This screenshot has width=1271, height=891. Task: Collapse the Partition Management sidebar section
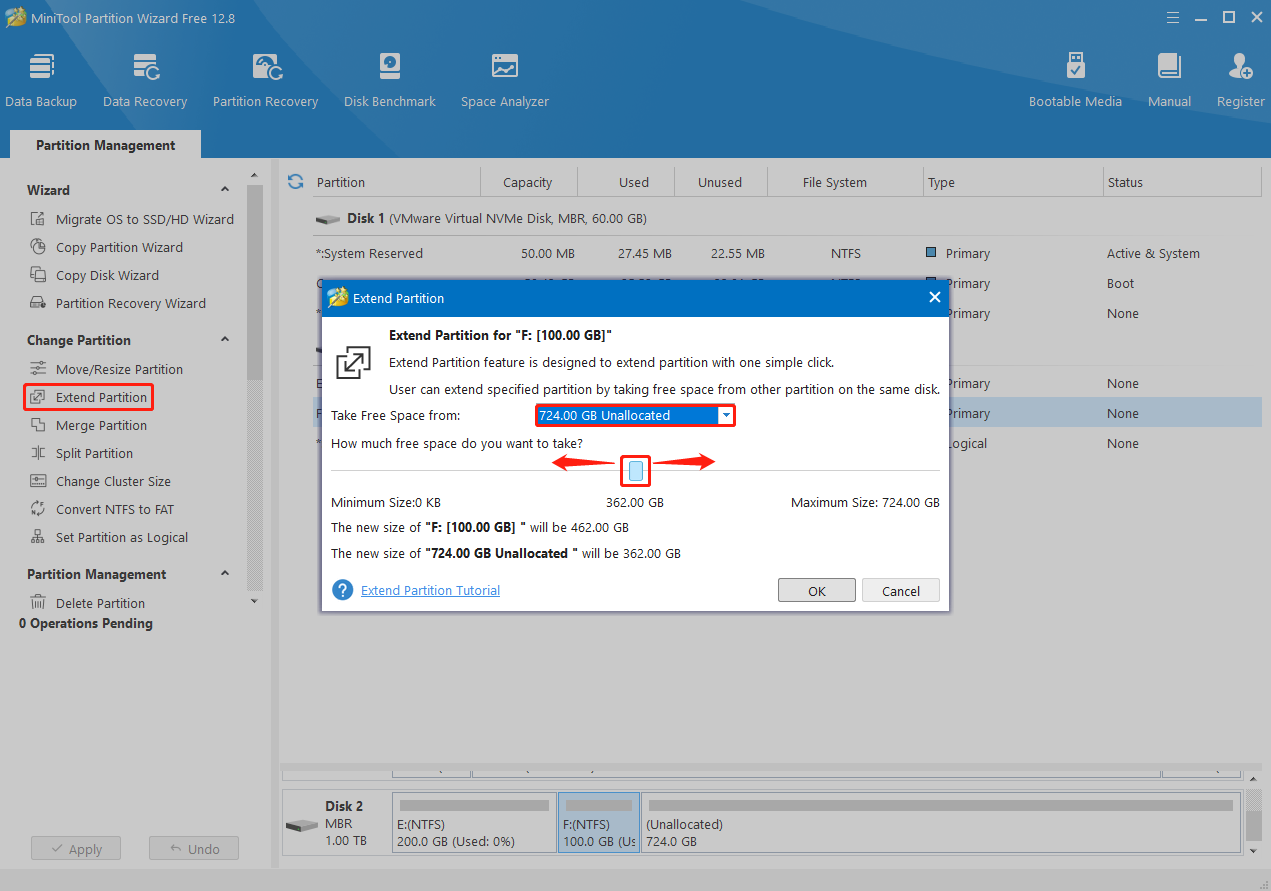pos(224,574)
